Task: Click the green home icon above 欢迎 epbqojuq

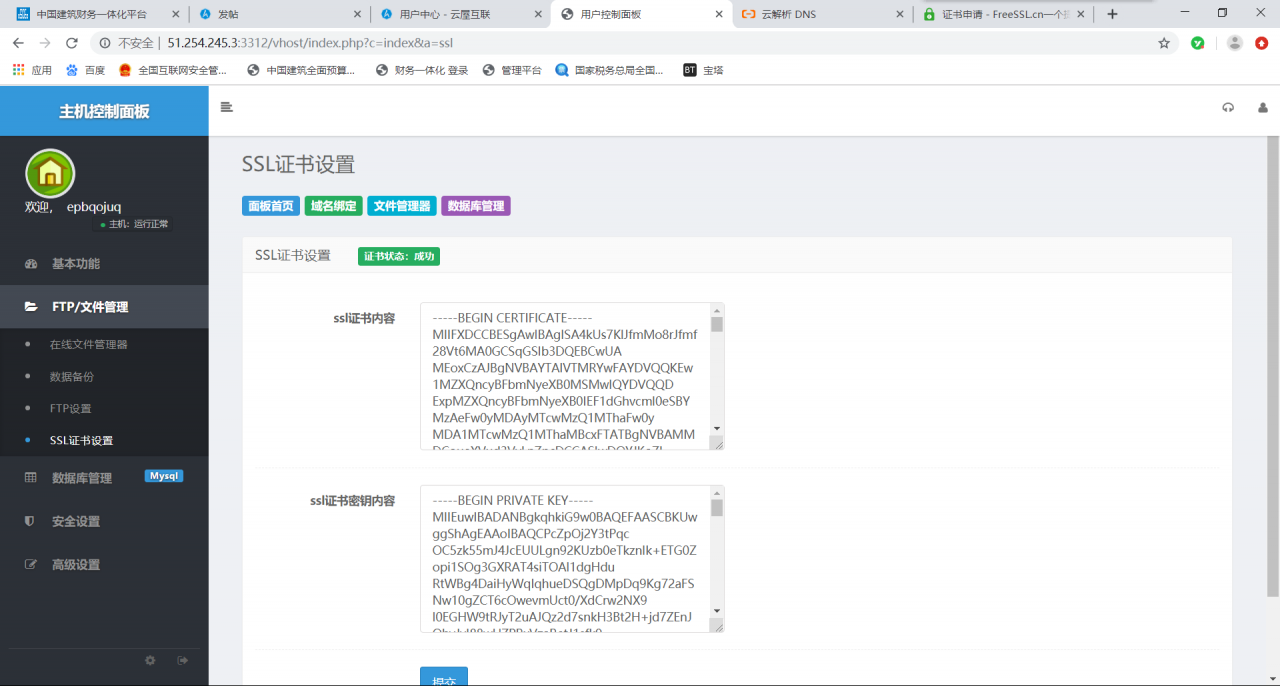Action: pyautogui.click(x=48, y=172)
